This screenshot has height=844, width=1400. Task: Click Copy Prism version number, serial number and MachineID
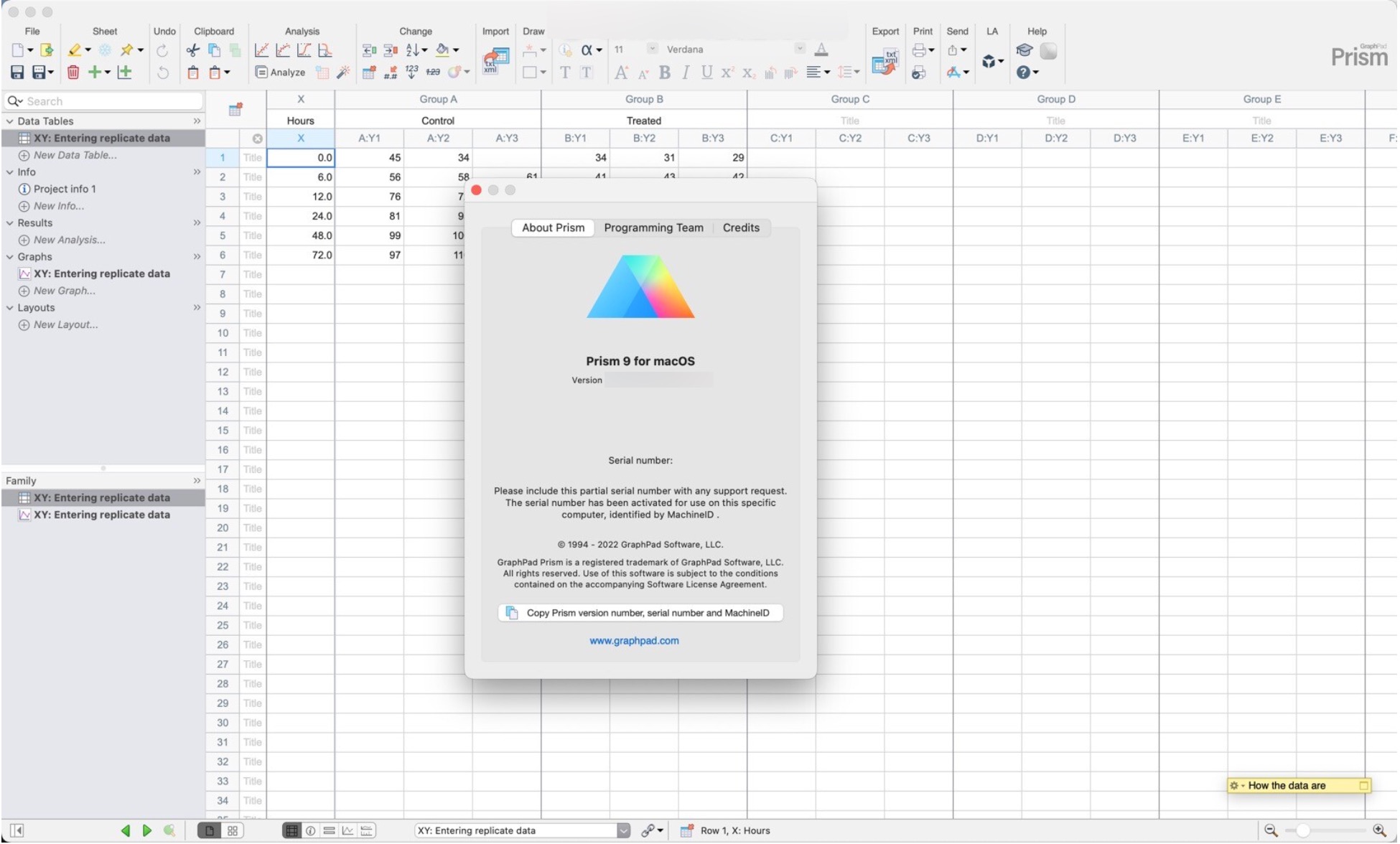click(639, 613)
